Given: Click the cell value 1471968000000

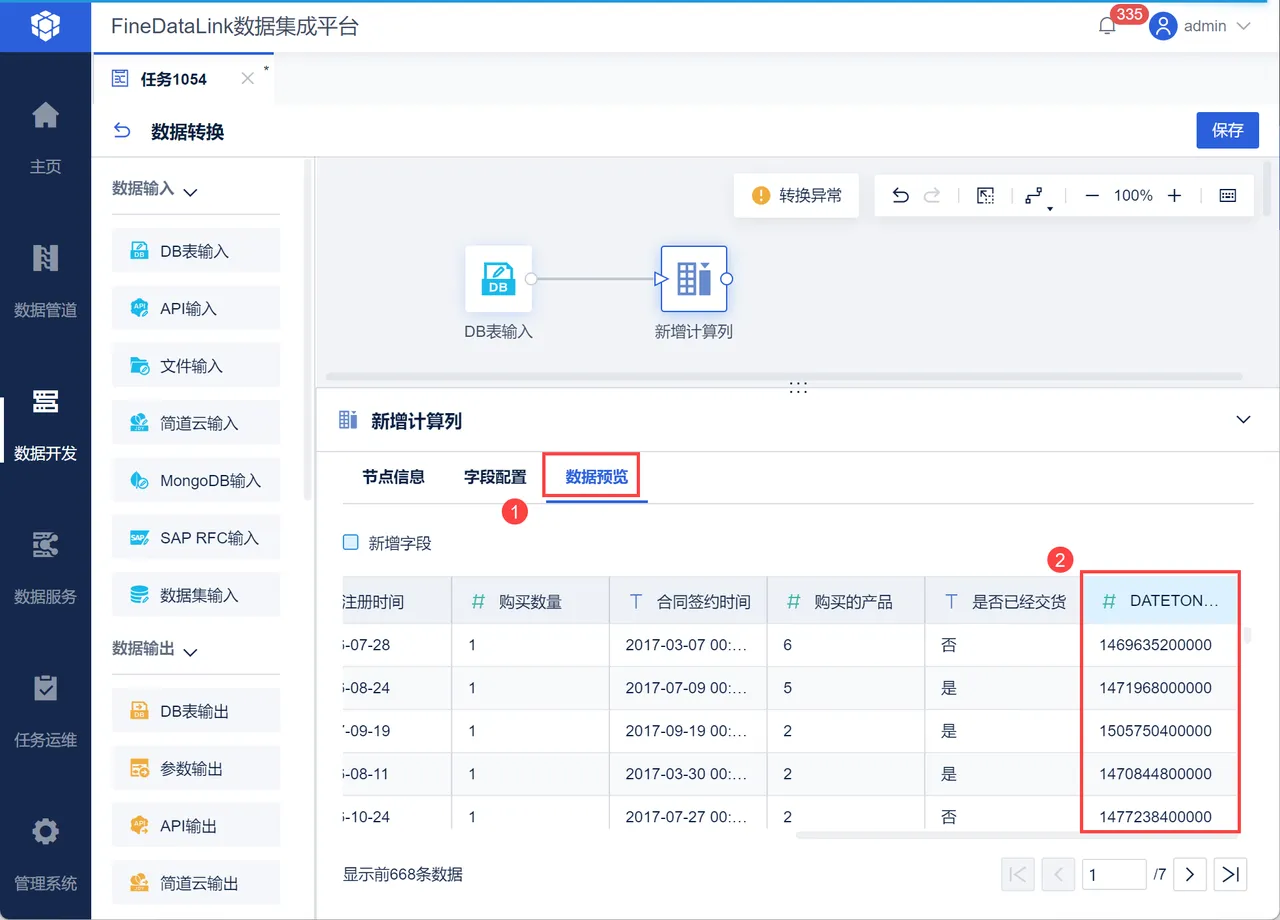Looking at the screenshot, I should (x=1155, y=688).
